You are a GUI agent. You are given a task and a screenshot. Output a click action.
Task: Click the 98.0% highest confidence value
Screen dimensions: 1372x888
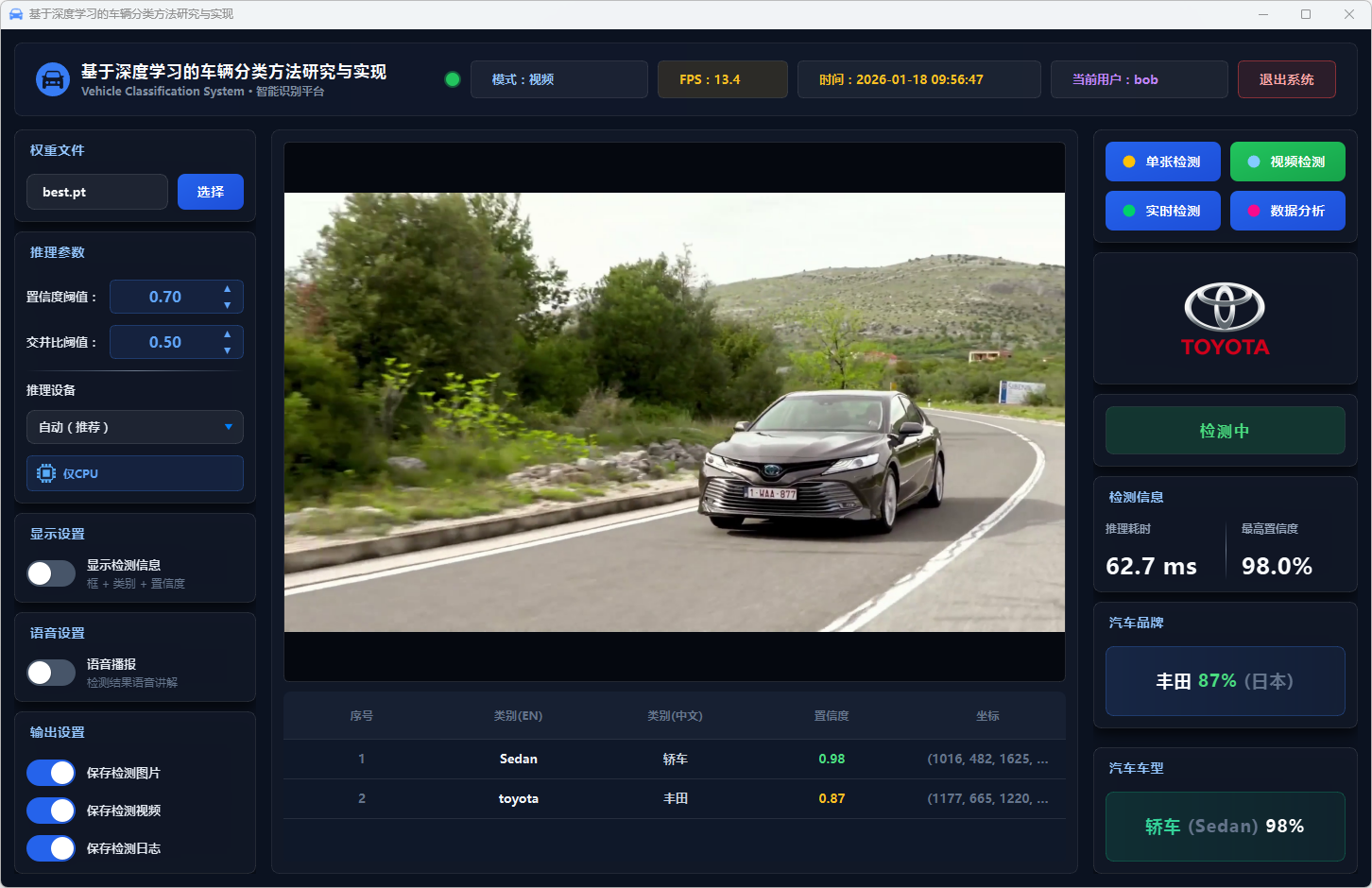[x=1277, y=566]
